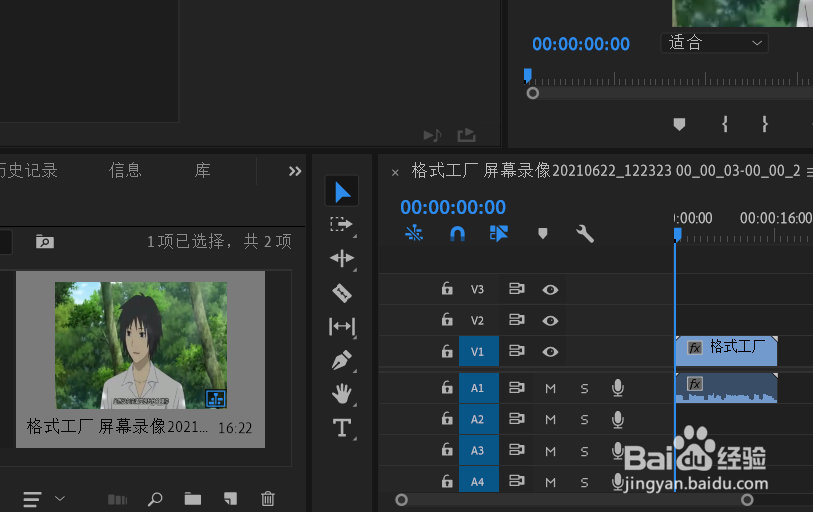
Task: Enable voice-over record on A2
Action: pyautogui.click(x=618, y=419)
